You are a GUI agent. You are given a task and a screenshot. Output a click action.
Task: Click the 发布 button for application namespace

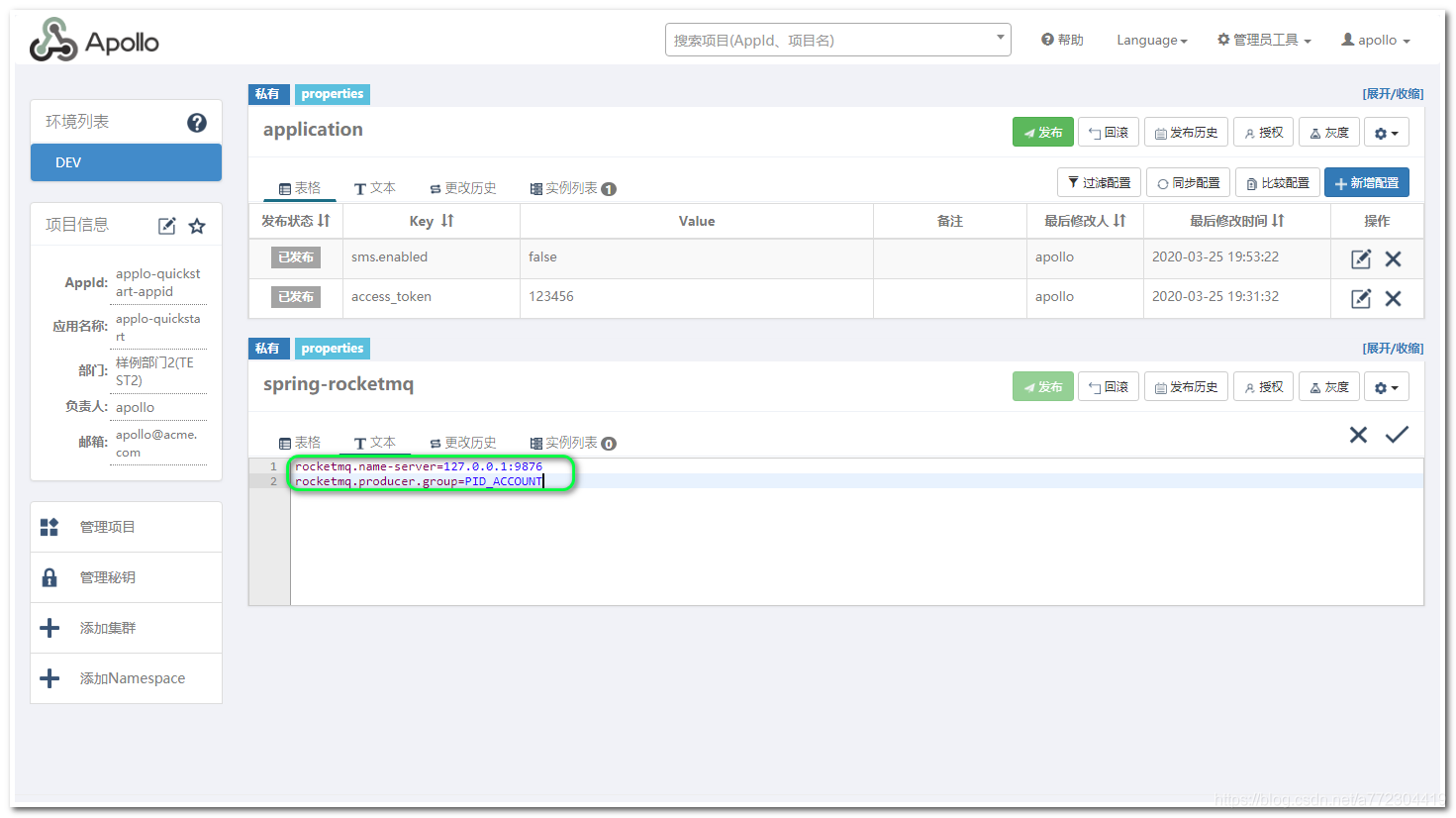click(1042, 131)
